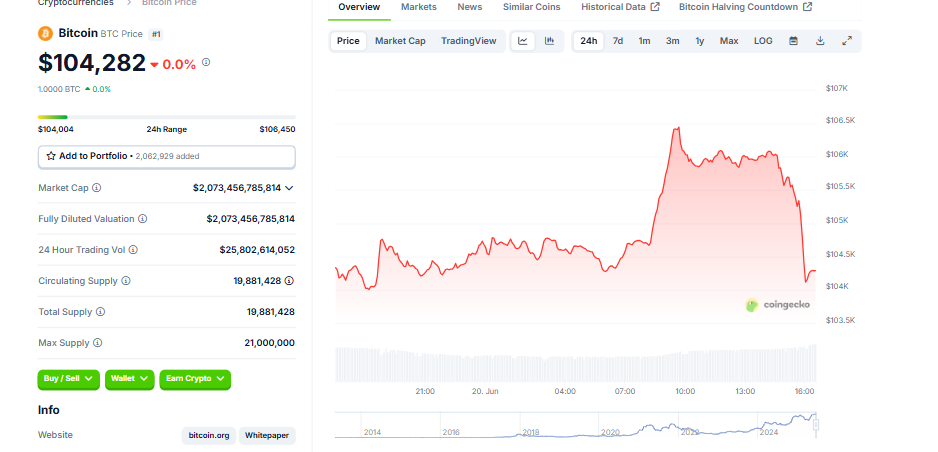Click info icon beside Circulating Supply label

(126, 281)
